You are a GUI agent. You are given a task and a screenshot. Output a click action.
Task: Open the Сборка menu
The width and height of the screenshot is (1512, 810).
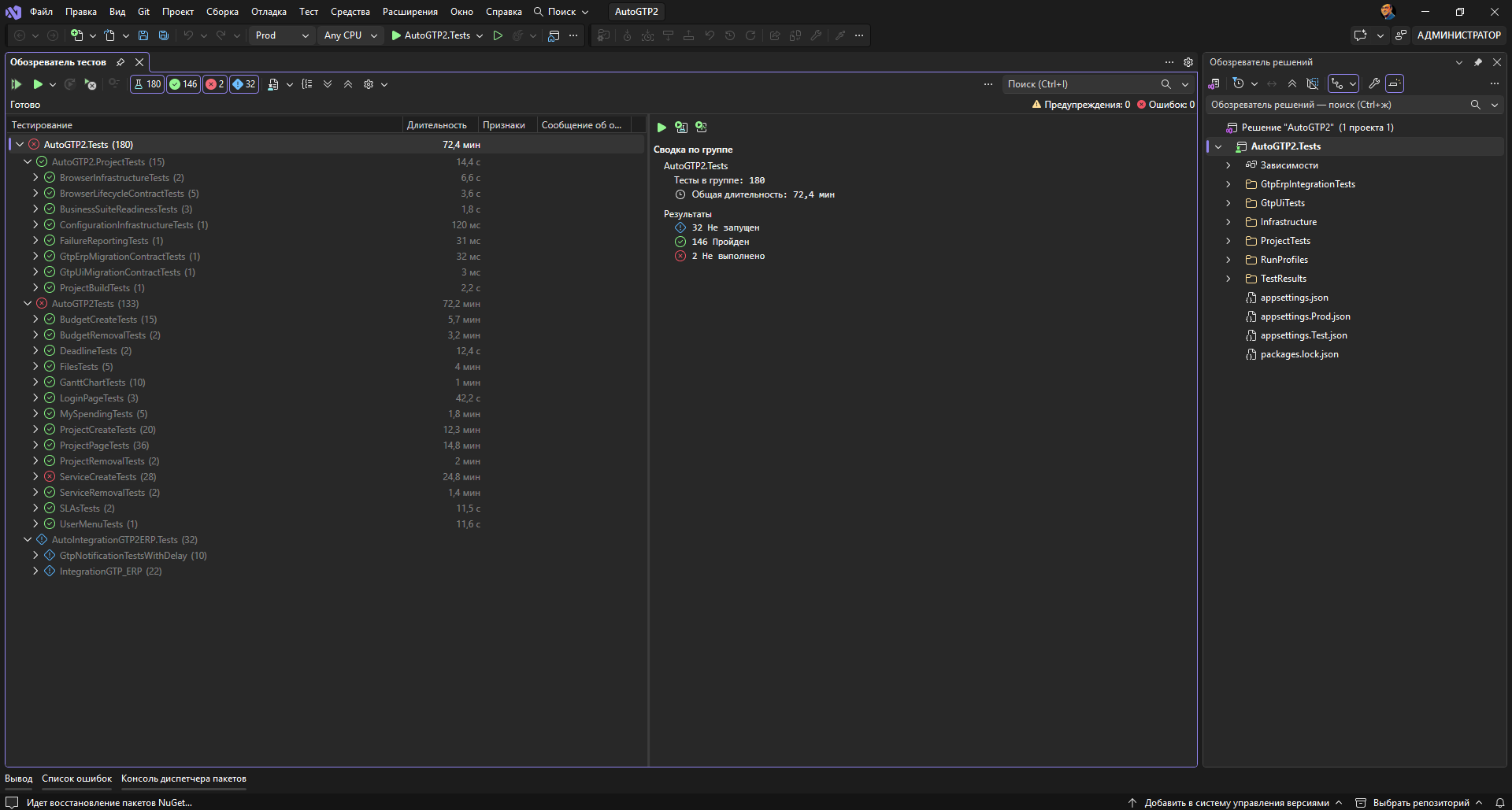222,12
